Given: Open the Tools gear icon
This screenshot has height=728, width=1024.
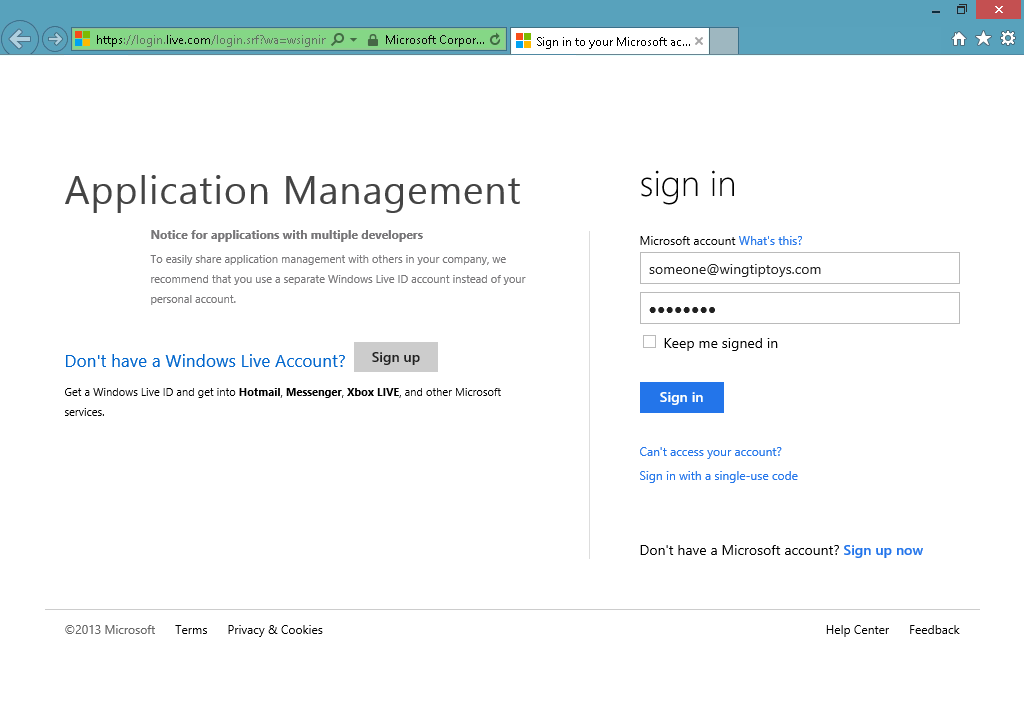Looking at the screenshot, I should pos(1008,39).
